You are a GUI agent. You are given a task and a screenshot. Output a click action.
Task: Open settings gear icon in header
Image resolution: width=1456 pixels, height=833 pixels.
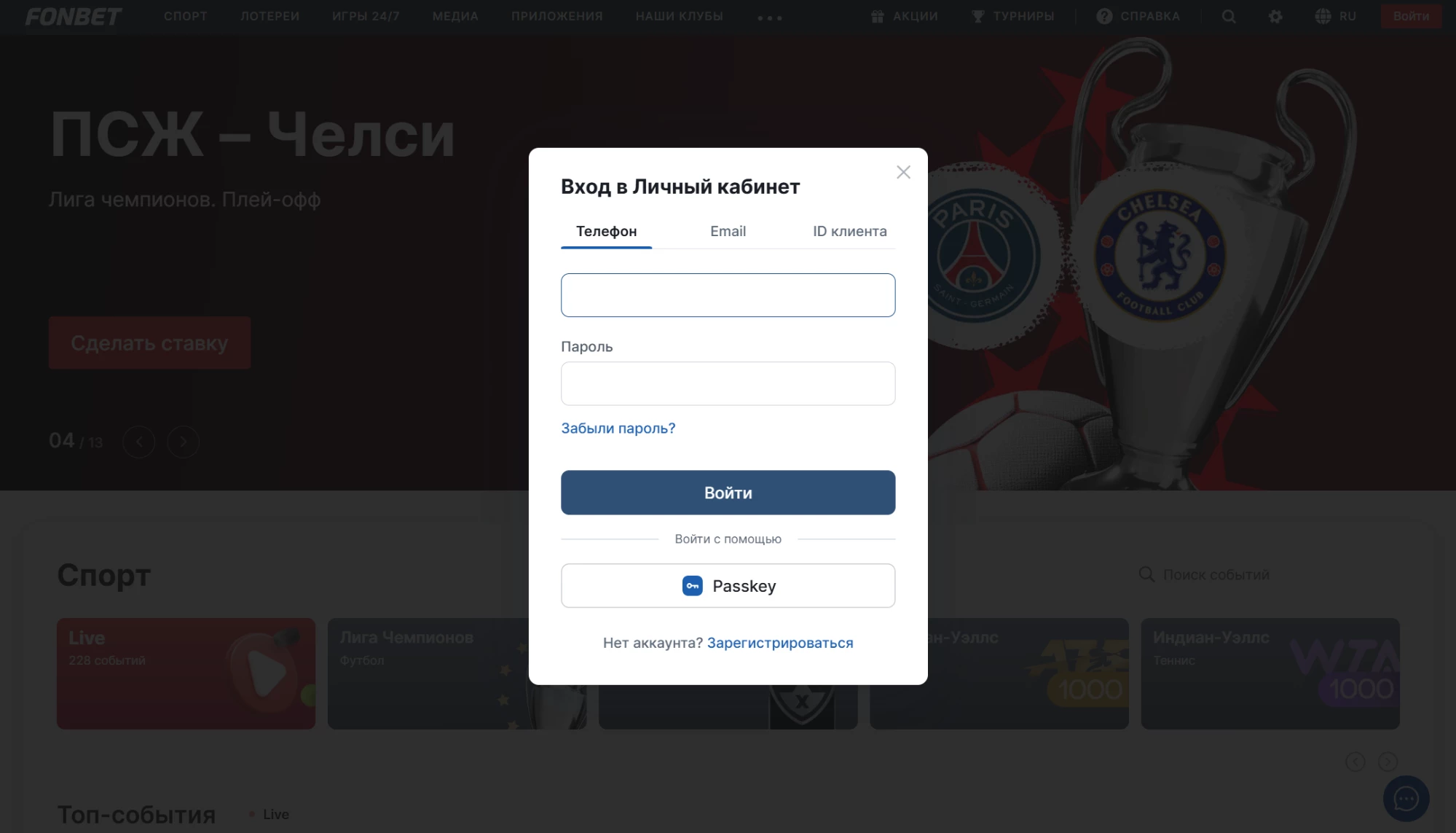click(1275, 16)
